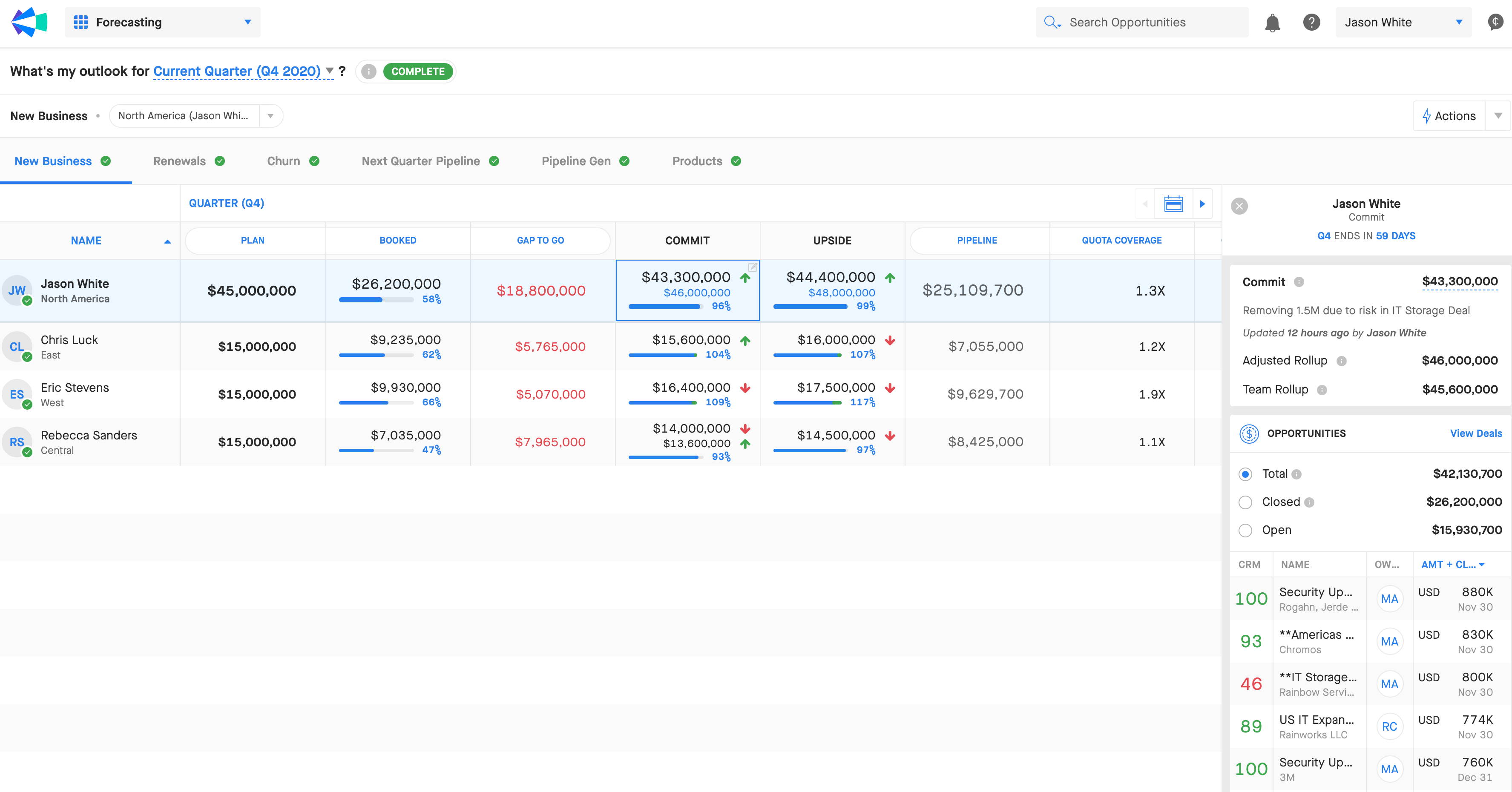The width and height of the screenshot is (1512, 792).
Task: Click the Team Rollup info icon
Action: pos(1322,390)
